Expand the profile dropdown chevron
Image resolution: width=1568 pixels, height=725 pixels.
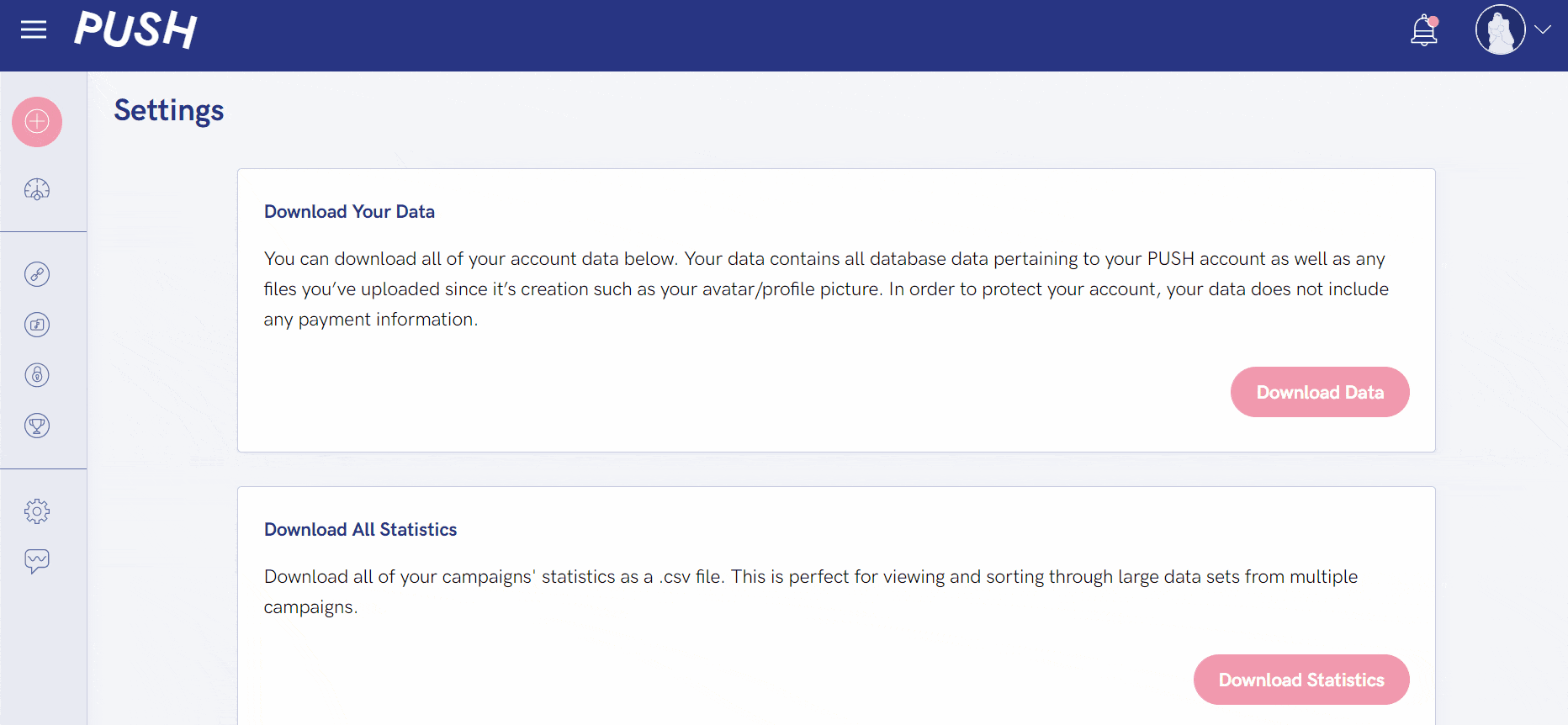(1543, 29)
